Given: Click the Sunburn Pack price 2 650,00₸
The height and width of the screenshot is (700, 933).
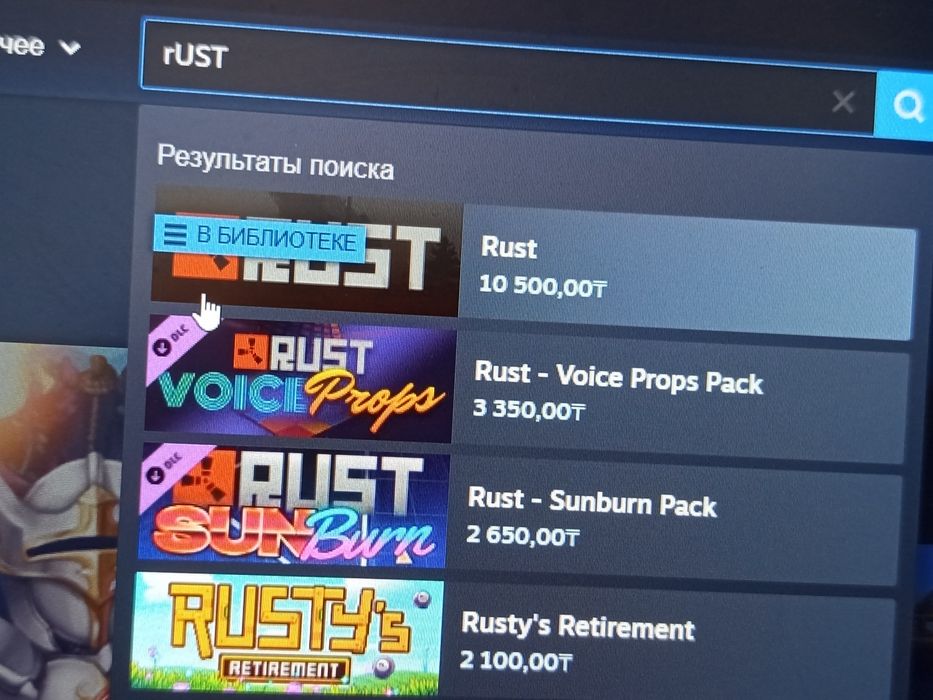Looking at the screenshot, I should [x=522, y=535].
